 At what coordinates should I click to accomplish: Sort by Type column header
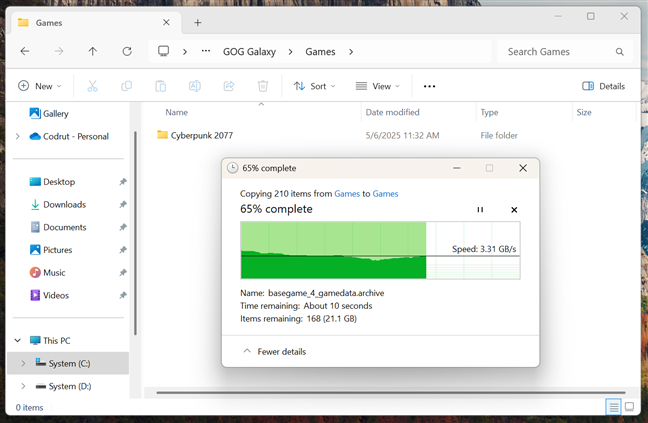tap(489, 112)
